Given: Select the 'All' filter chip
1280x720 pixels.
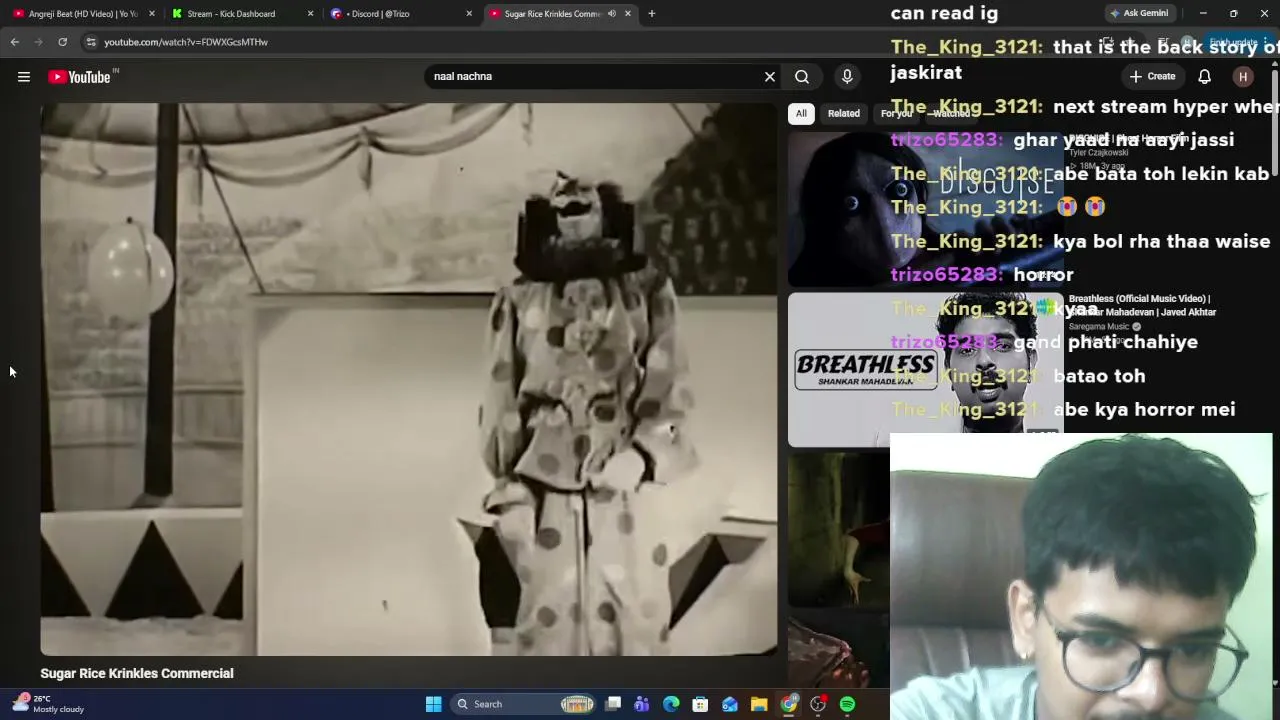Looking at the screenshot, I should pyautogui.click(x=801, y=114).
